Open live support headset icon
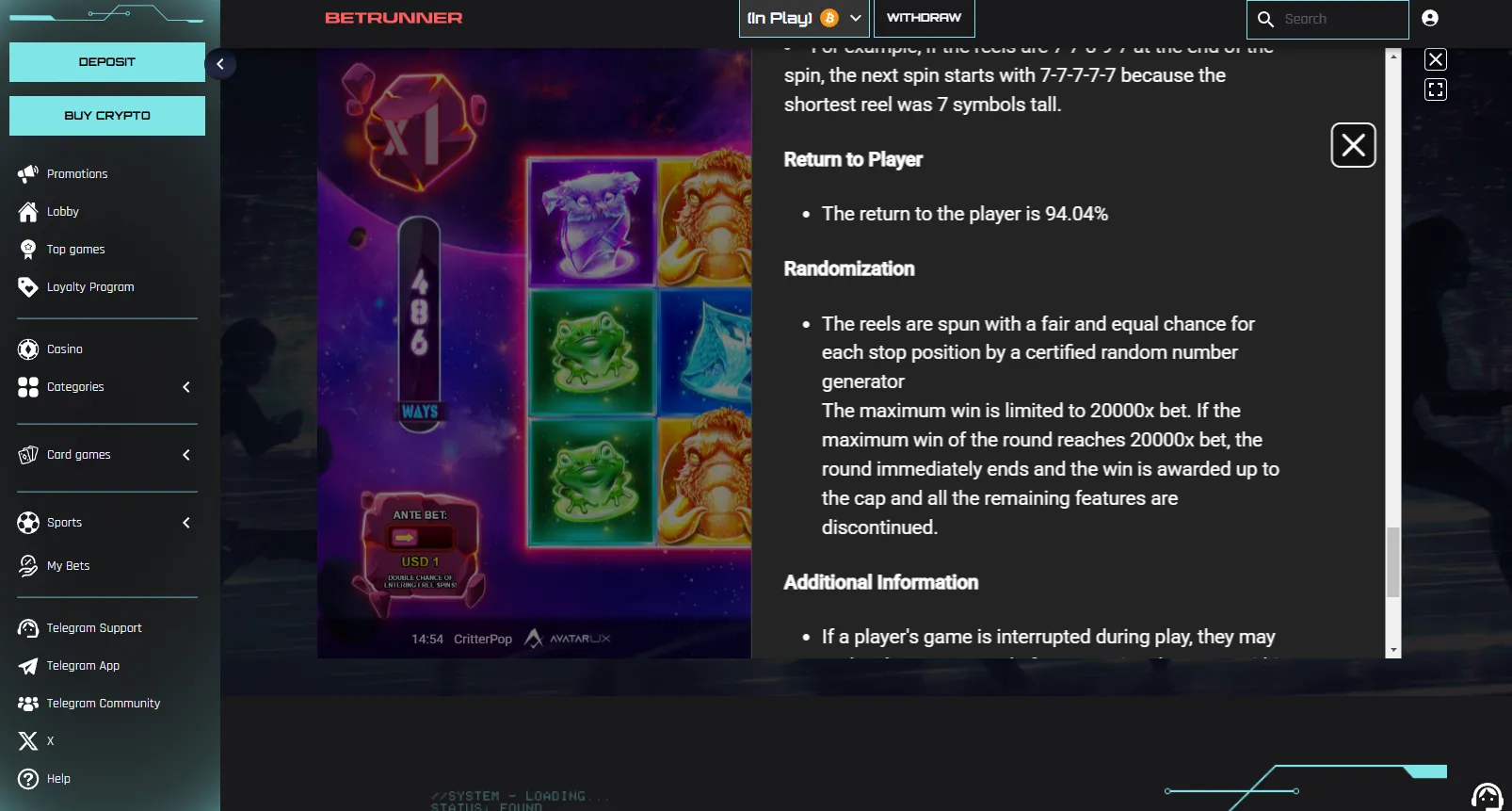The image size is (1512, 811). (x=1487, y=797)
